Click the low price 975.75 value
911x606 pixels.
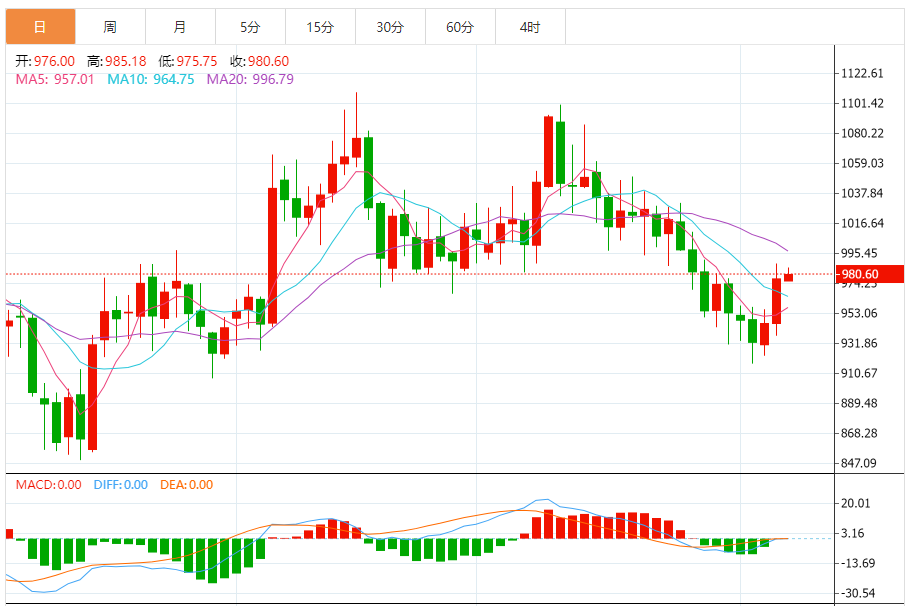[x=197, y=61]
